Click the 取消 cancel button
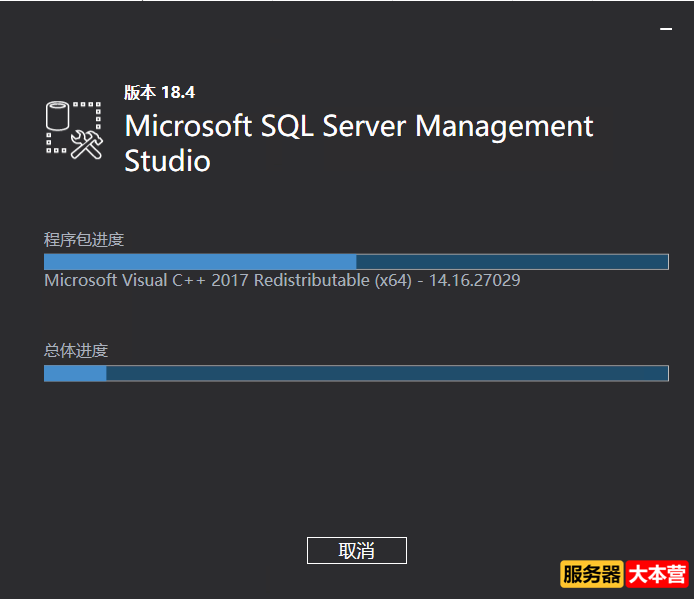The width and height of the screenshot is (694, 599). [x=357, y=550]
